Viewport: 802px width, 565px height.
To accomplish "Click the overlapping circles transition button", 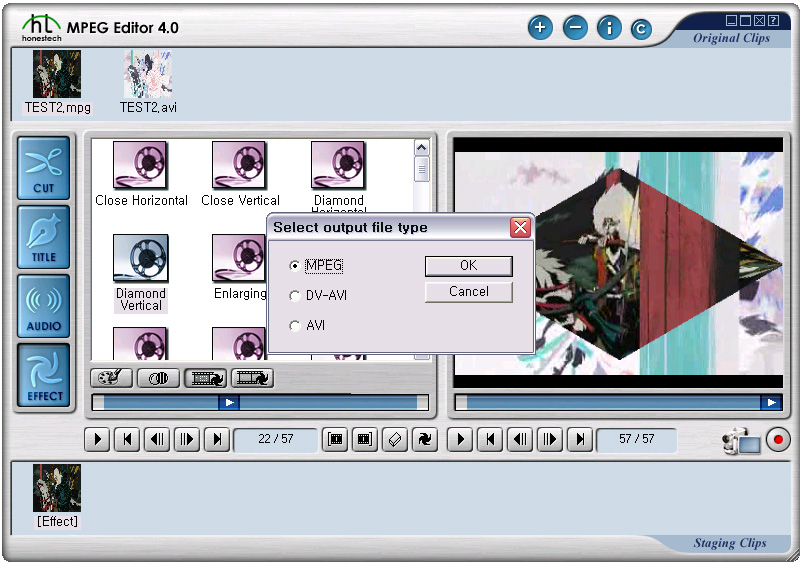I will pos(159,378).
